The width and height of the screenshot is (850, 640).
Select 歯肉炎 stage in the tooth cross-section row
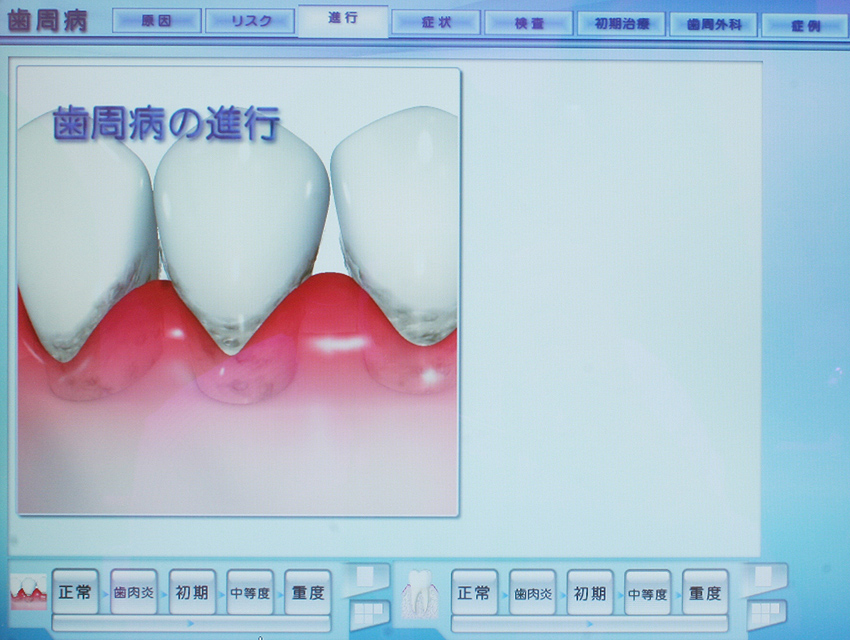pyautogui.click(x=532, y=593)
